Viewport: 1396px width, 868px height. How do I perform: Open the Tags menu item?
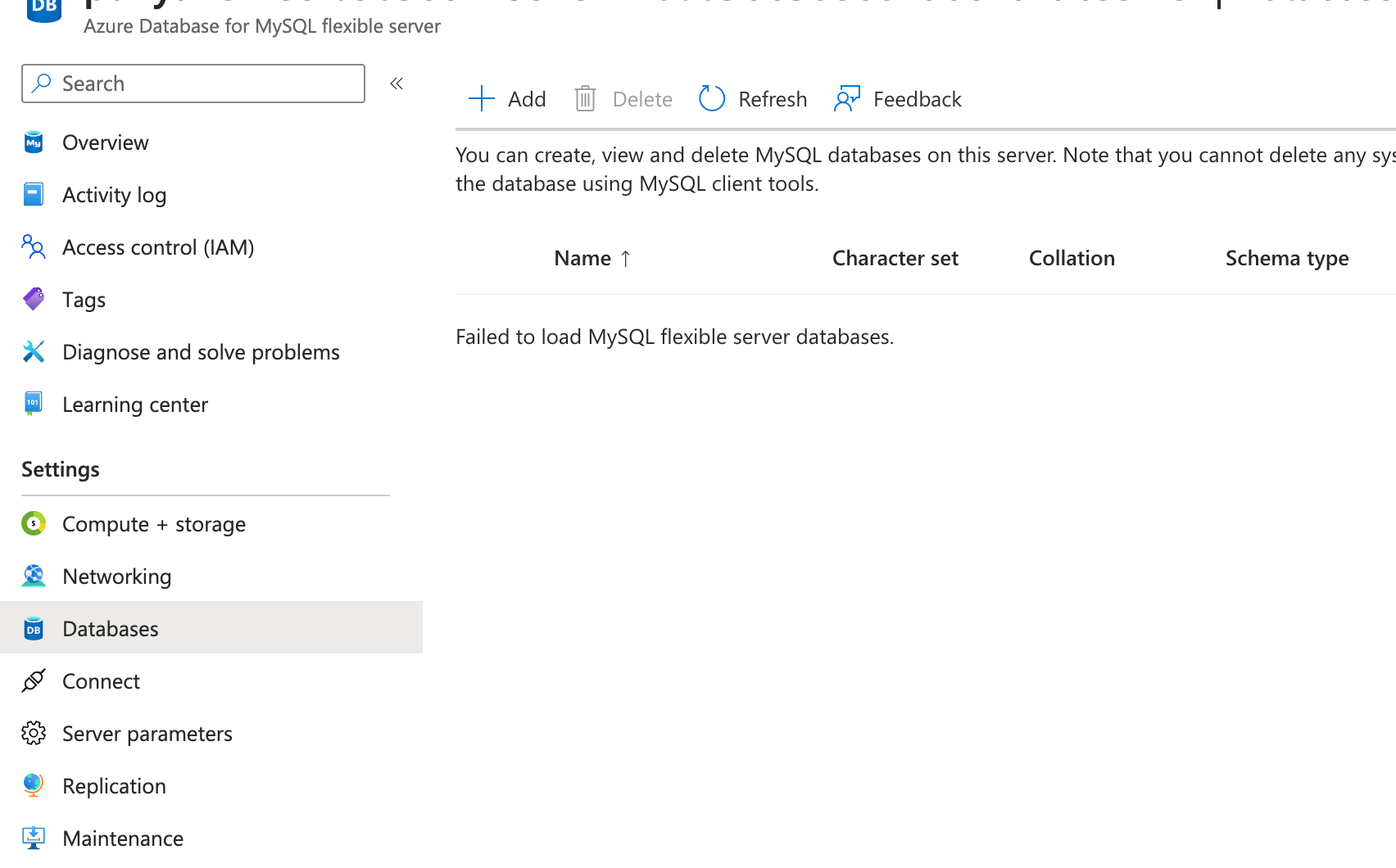tap(84, 300)
